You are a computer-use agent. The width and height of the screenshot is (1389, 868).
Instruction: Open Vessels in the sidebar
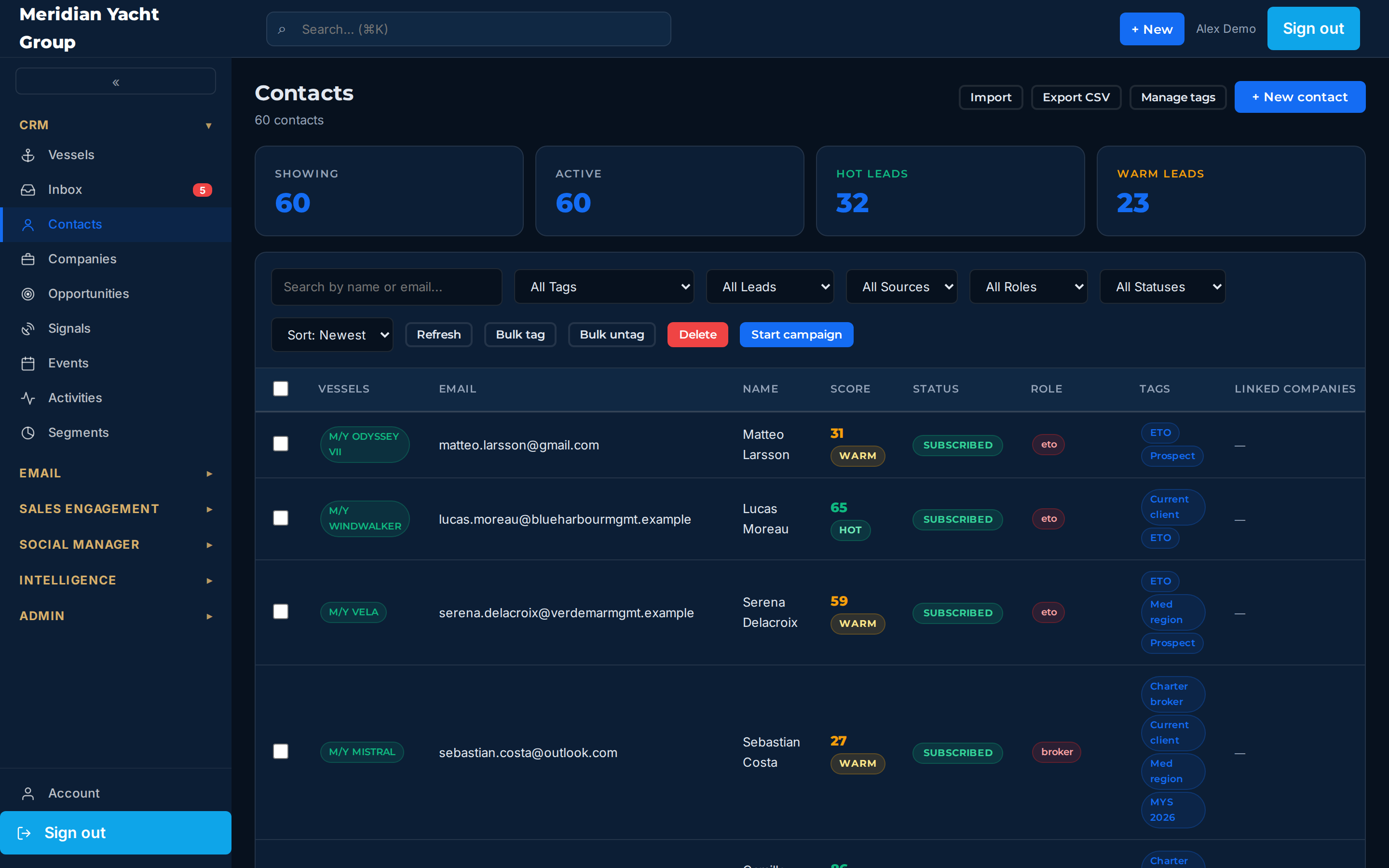115,155
